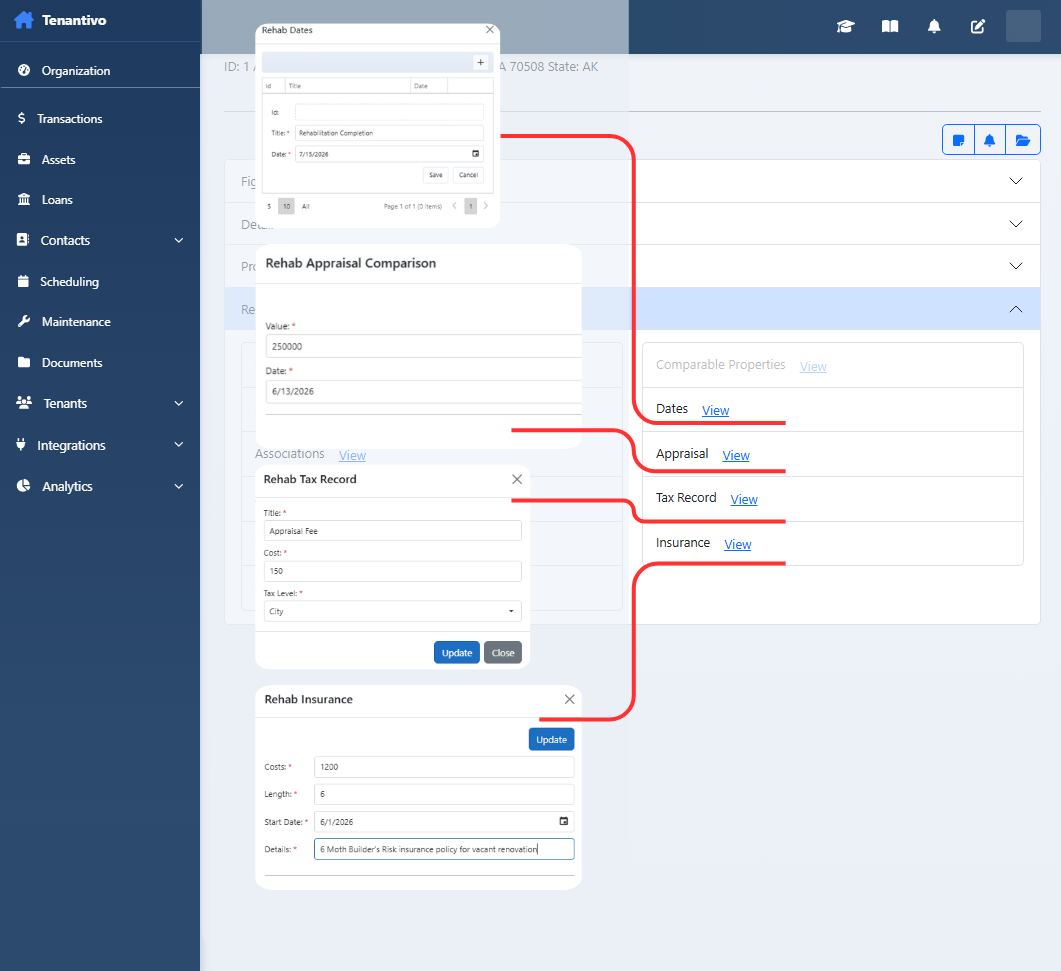
Task: Open the Tax Level dropdown showing City
Action: [x=392, y=611]
